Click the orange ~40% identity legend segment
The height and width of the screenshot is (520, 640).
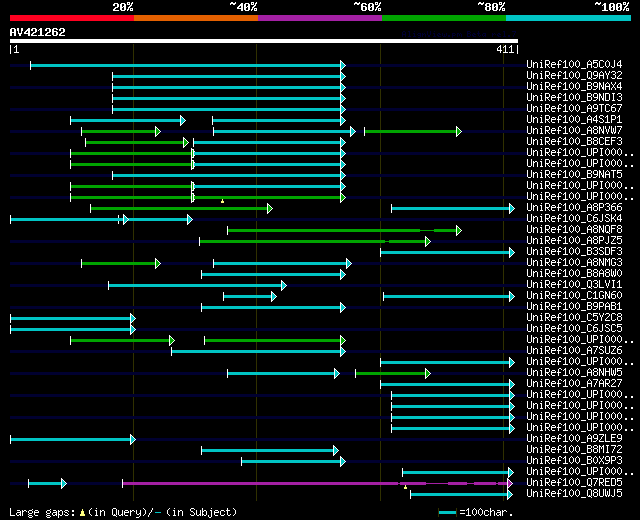pyautogui.click(x=196, y=18)
